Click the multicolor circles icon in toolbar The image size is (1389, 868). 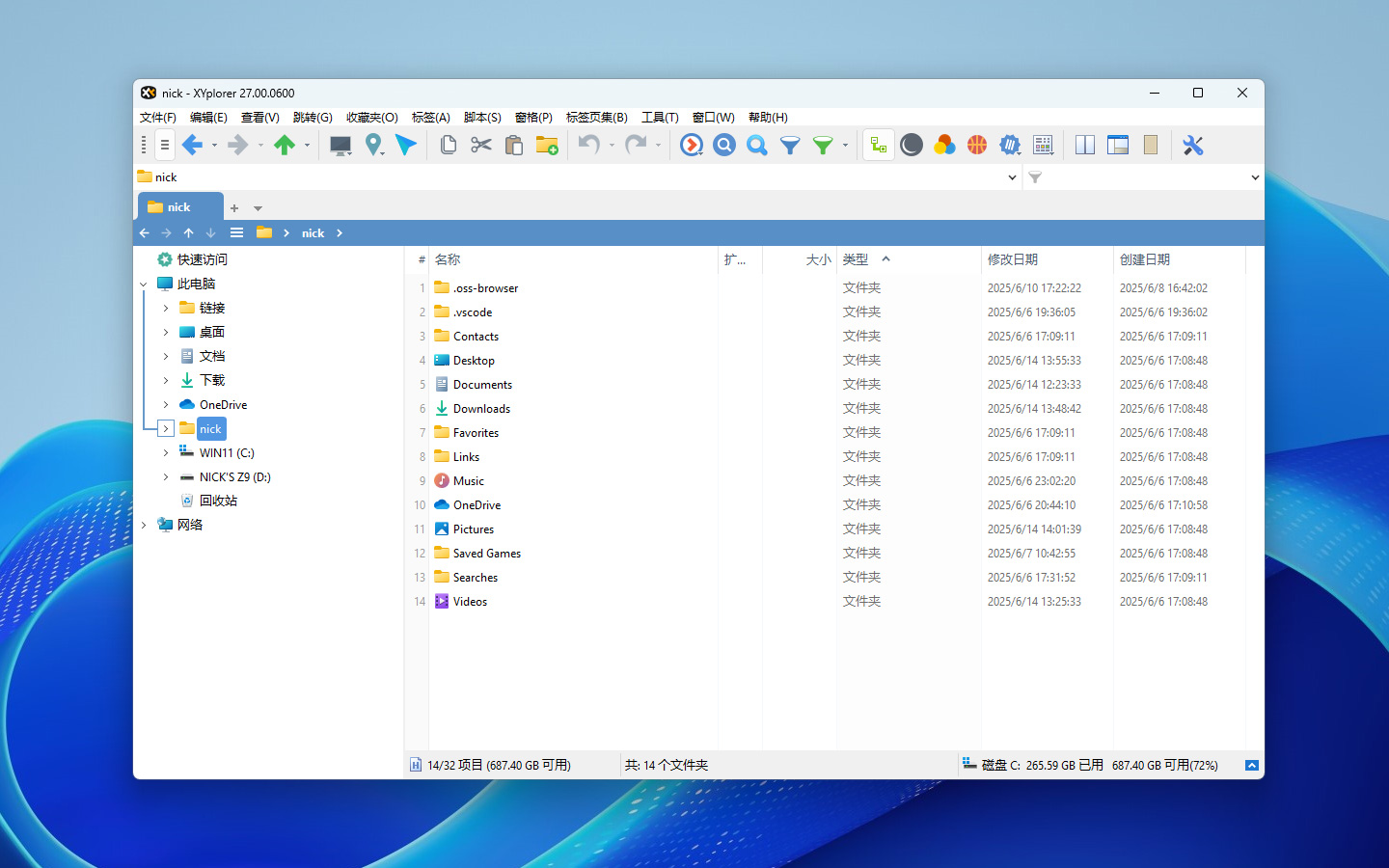[944, 146]
